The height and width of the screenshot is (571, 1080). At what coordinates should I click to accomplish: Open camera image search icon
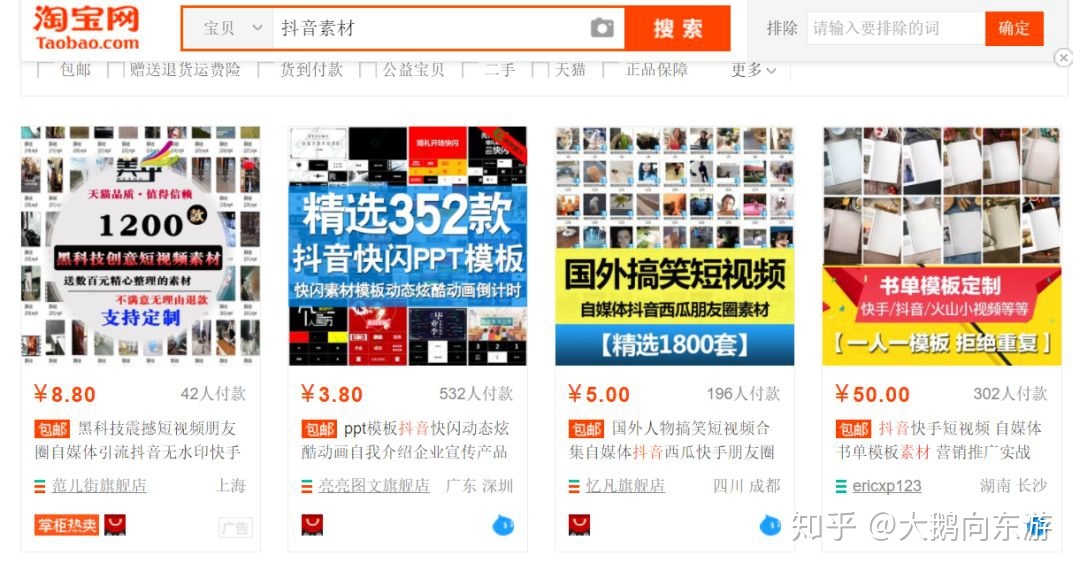[x=601, y=28]
